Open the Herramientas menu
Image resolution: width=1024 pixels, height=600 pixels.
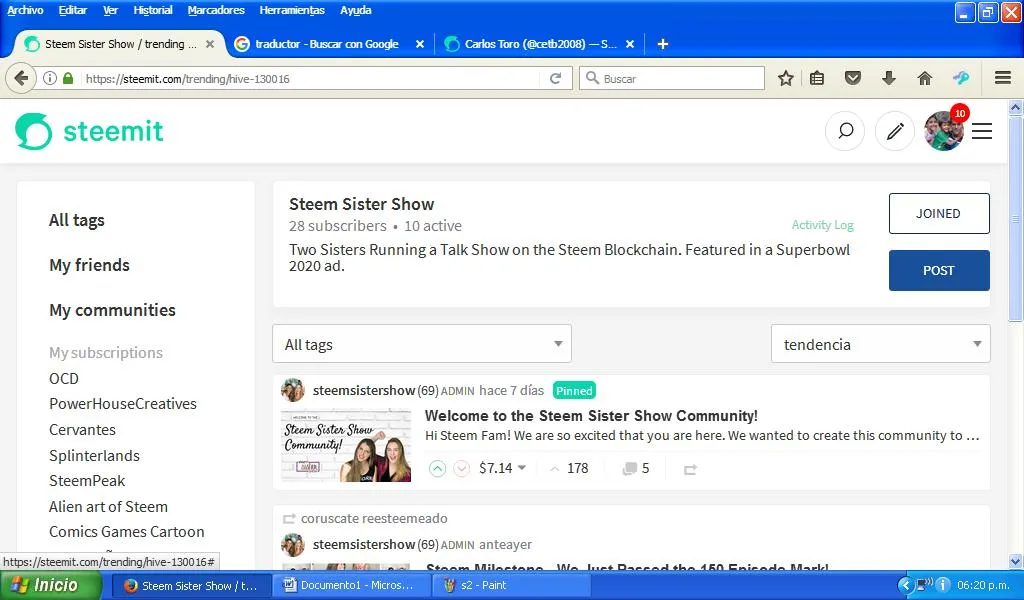click(292, 10)
